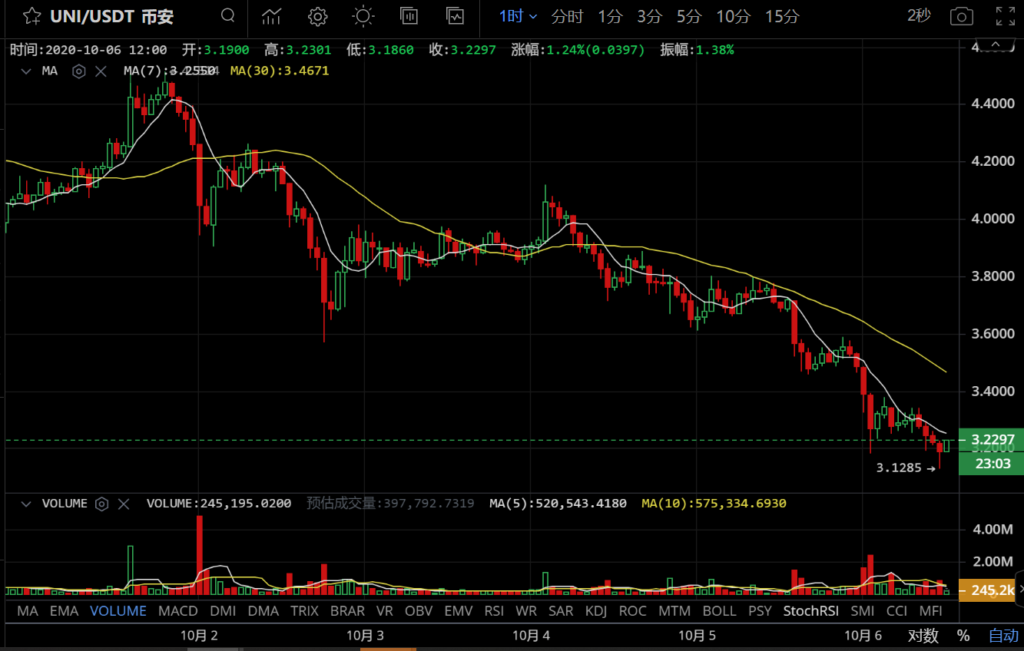Screen dimensions: 1024x651
Task: Switch to 分时 time-sharing view
Action: click(567, 16)
